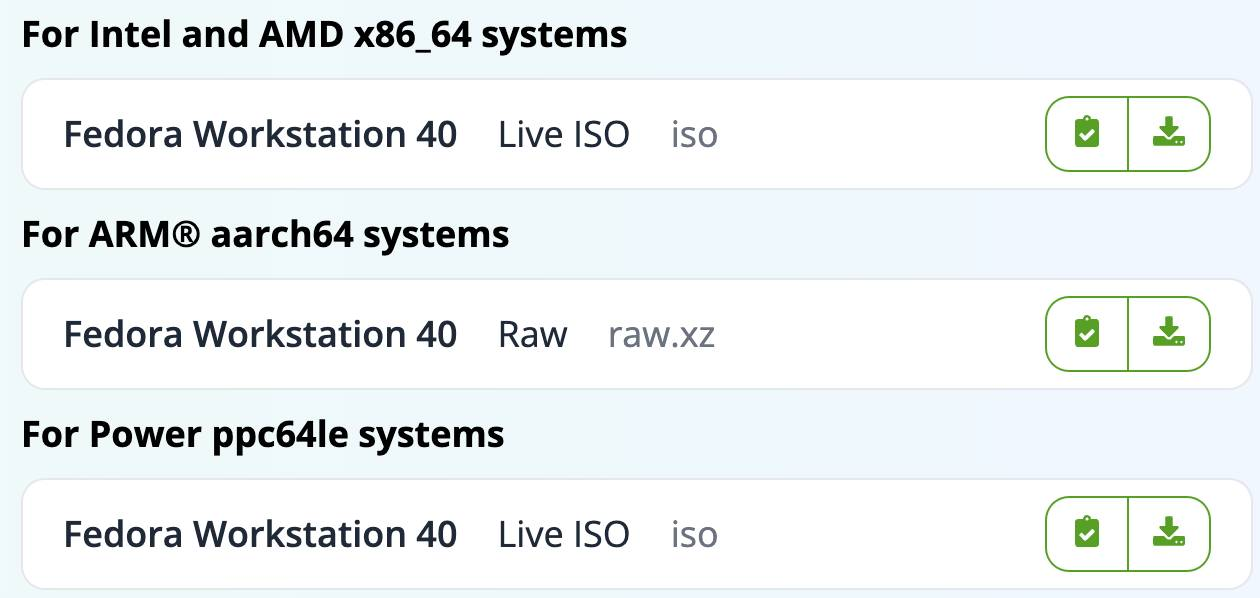The width and height of the screenshot is (1260, 598).
Task: Click Fedora Workstation 40 title in aarch64 row
Action: (260, 334)
